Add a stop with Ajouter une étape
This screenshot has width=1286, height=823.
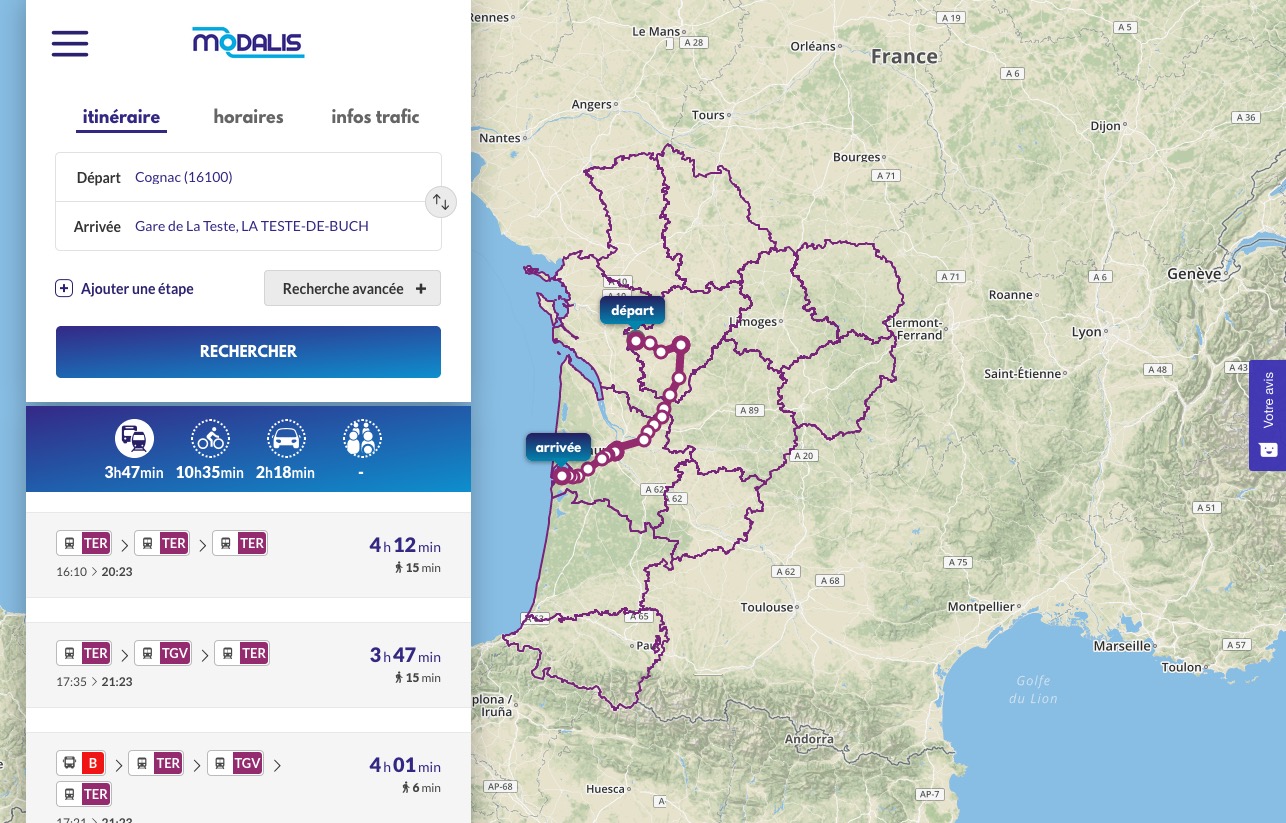[125, 289]
